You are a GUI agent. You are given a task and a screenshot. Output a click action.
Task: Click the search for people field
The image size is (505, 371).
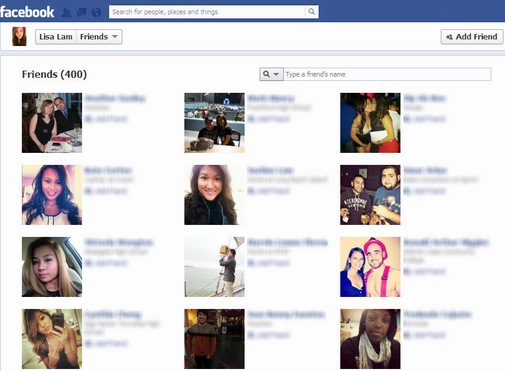[207, 12]
